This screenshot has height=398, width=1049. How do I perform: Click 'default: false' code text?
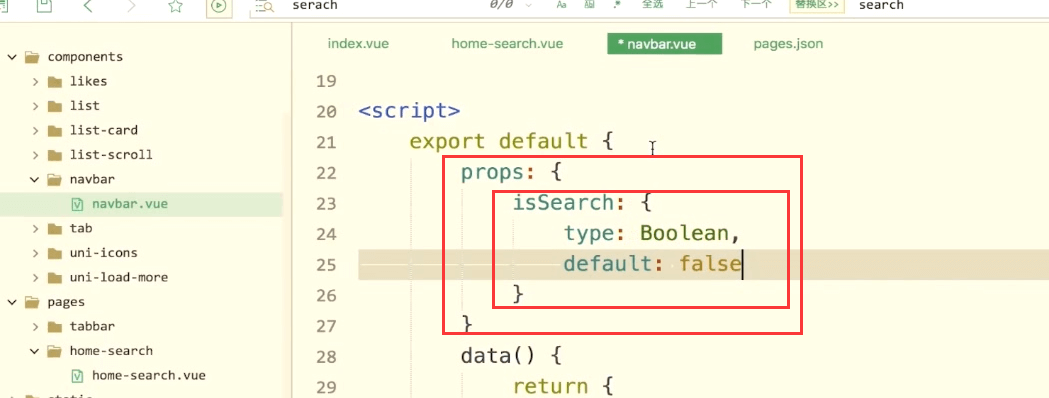(652, 264)
